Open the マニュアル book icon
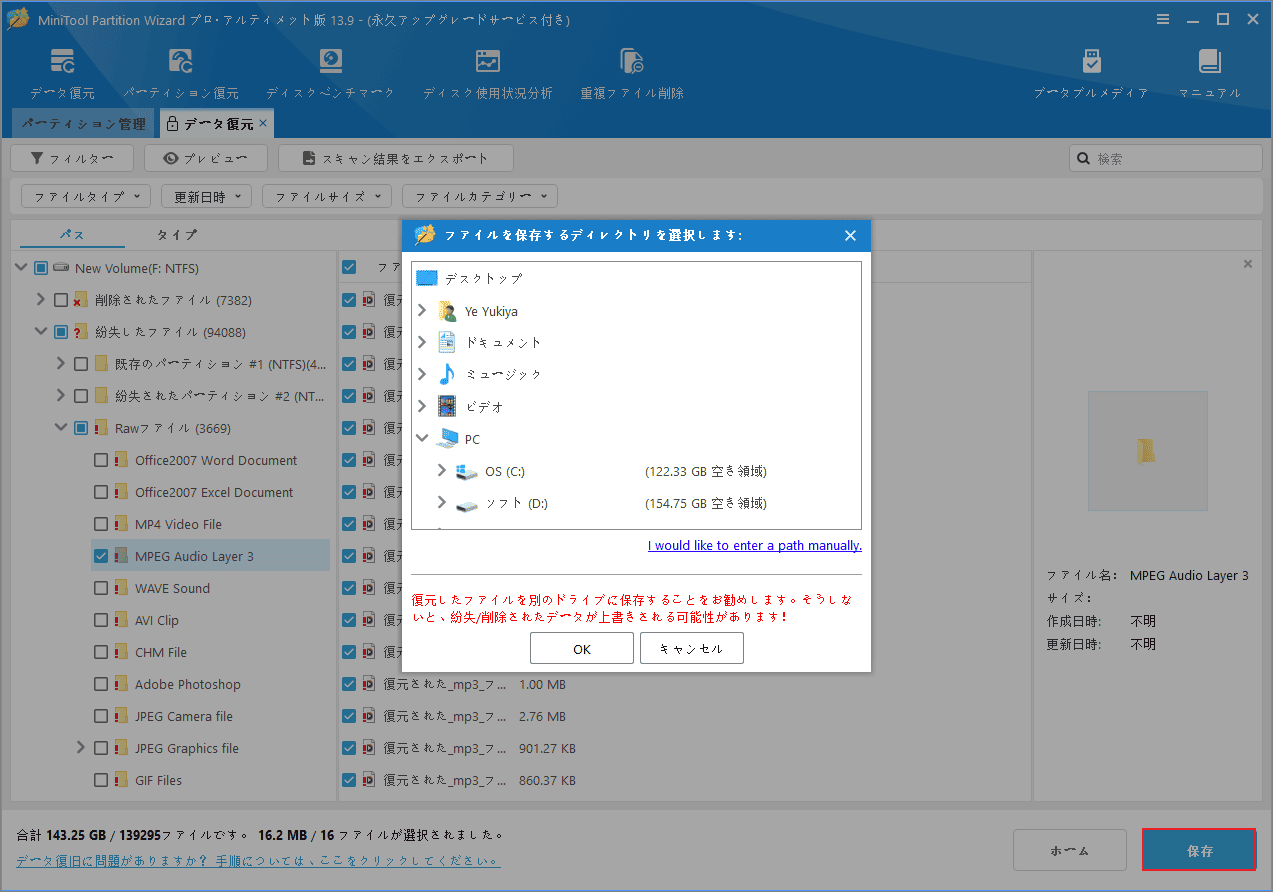1273x892 pixels. pyautogui.click(x=1210, y=62)
